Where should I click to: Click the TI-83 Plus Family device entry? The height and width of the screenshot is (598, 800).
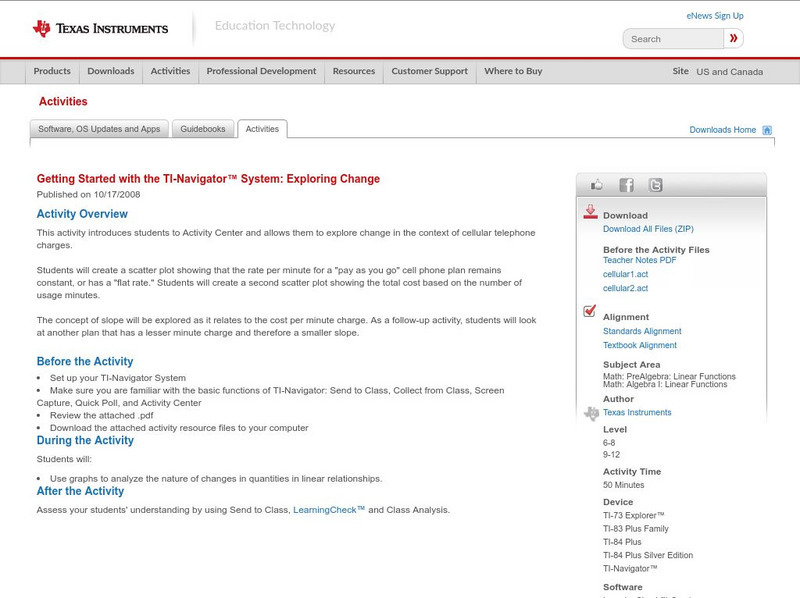636,529
